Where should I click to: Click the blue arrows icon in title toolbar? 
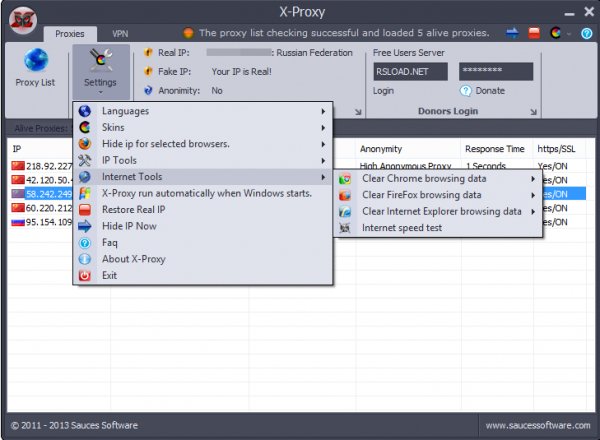512,33
